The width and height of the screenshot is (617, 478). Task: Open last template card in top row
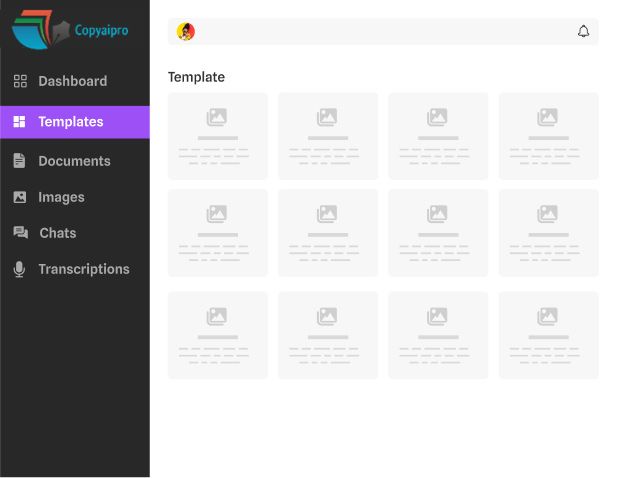548,136
